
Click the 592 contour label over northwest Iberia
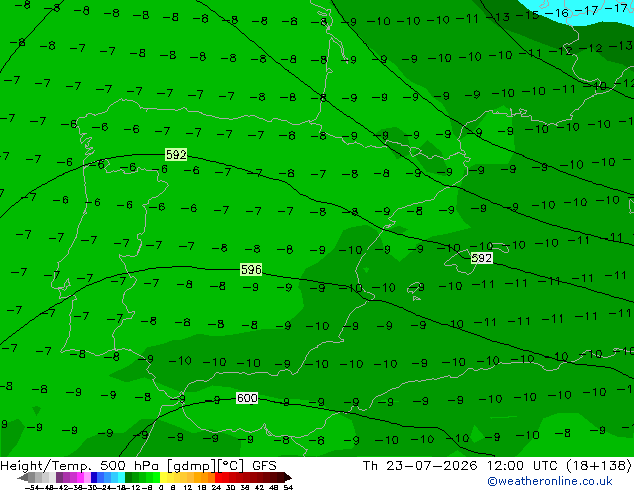pos(176,154)
